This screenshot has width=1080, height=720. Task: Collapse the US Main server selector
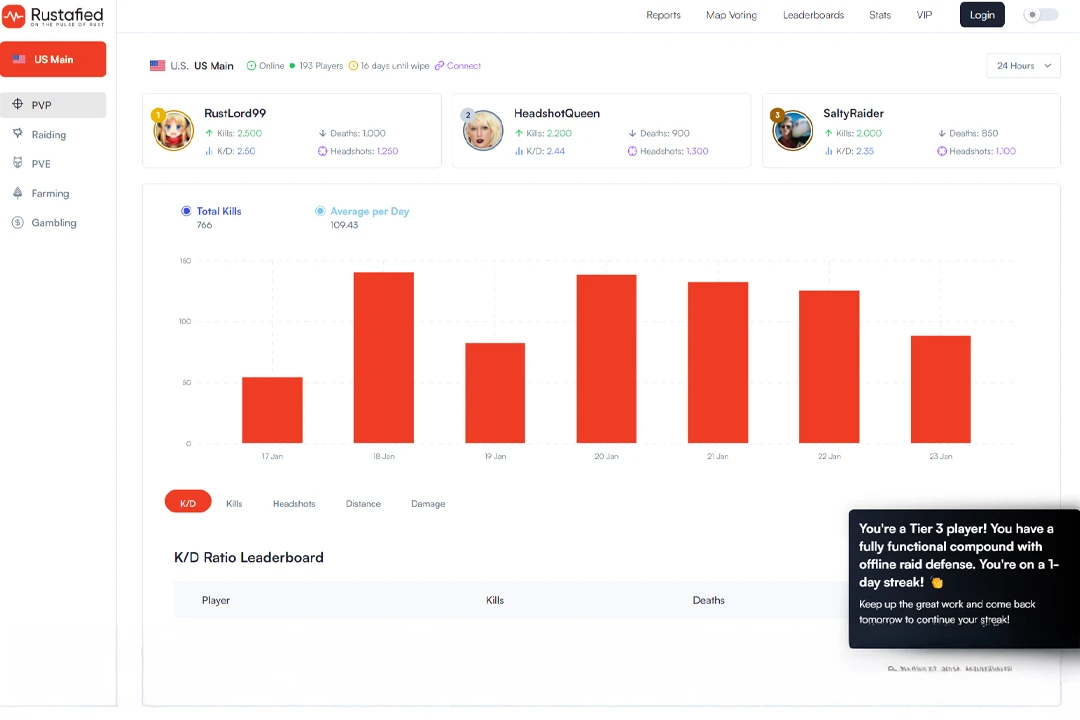[x=53, y=59]
